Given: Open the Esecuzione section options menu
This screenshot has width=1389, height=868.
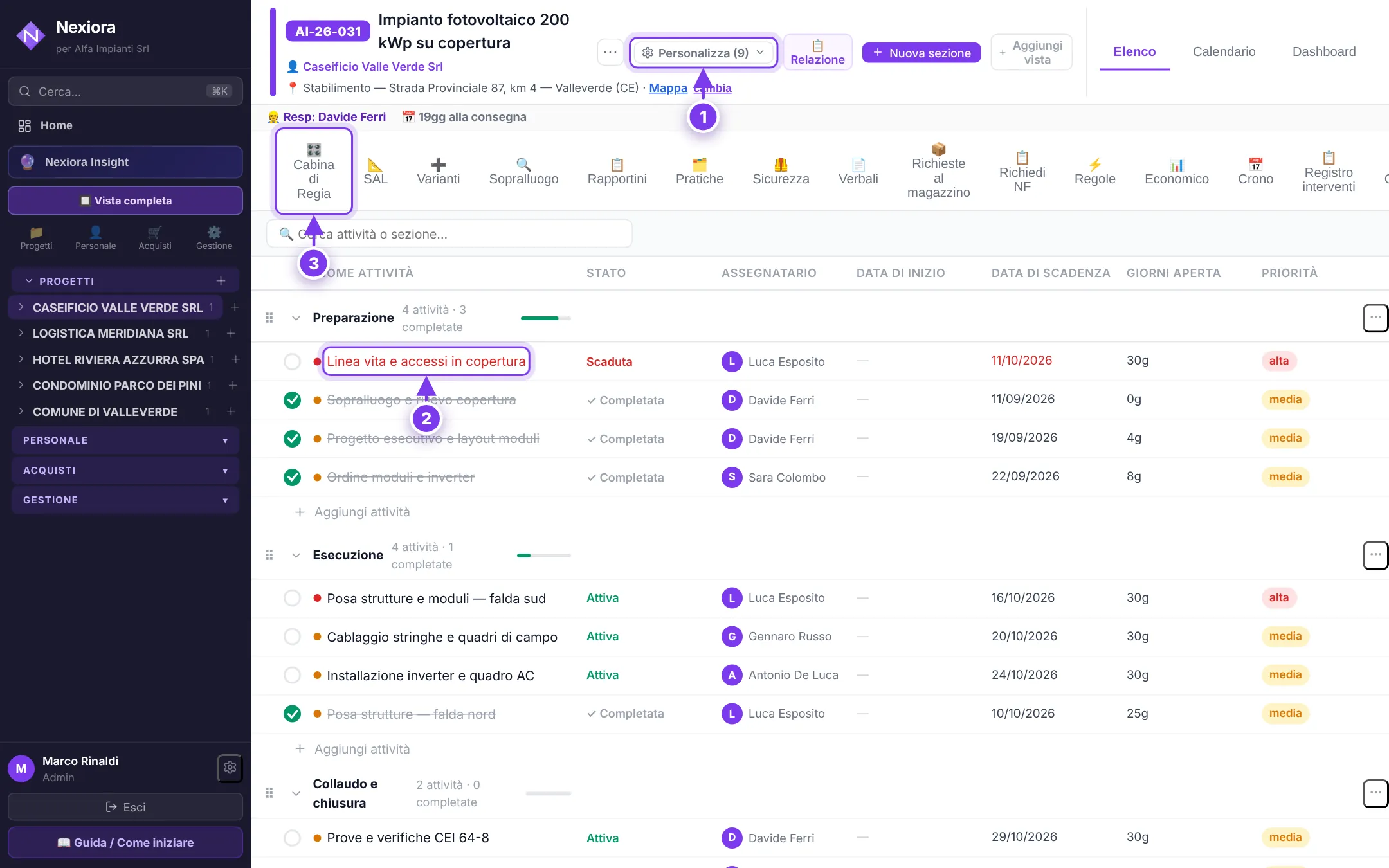Looking at the screenshot, I should (x=1375, y=555).
